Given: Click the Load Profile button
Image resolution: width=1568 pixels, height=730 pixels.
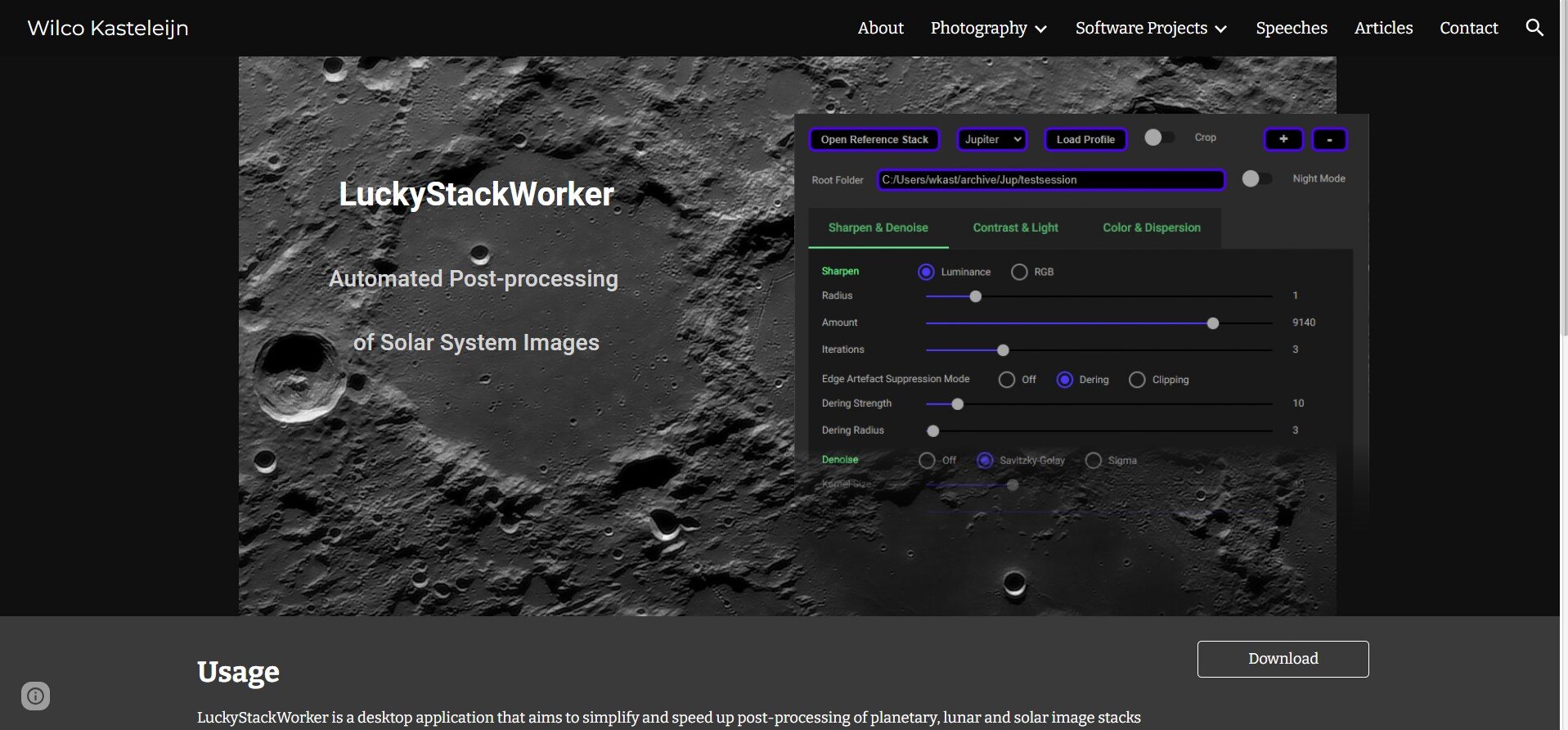Looking at the screenshot, I should click(x=1085, y=139).
